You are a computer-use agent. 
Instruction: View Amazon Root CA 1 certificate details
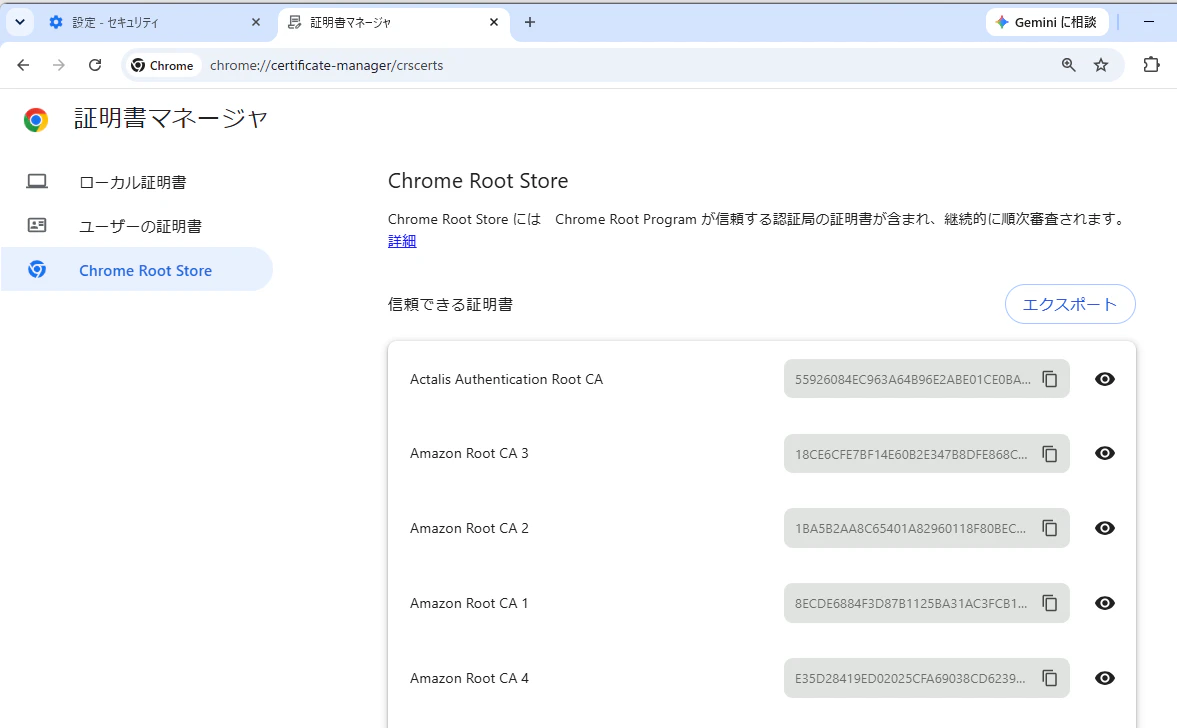coord(1104,603)
